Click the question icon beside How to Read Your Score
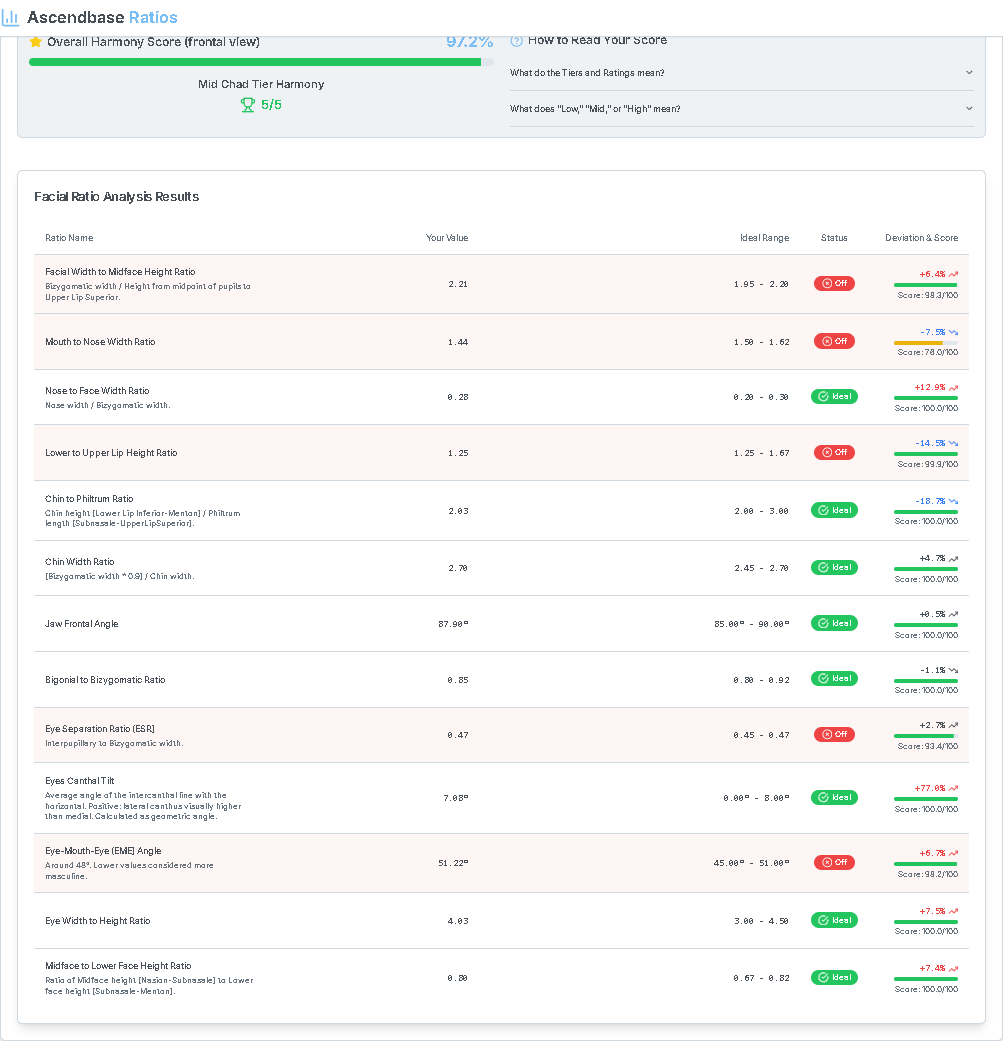 [x=517, y=41]
